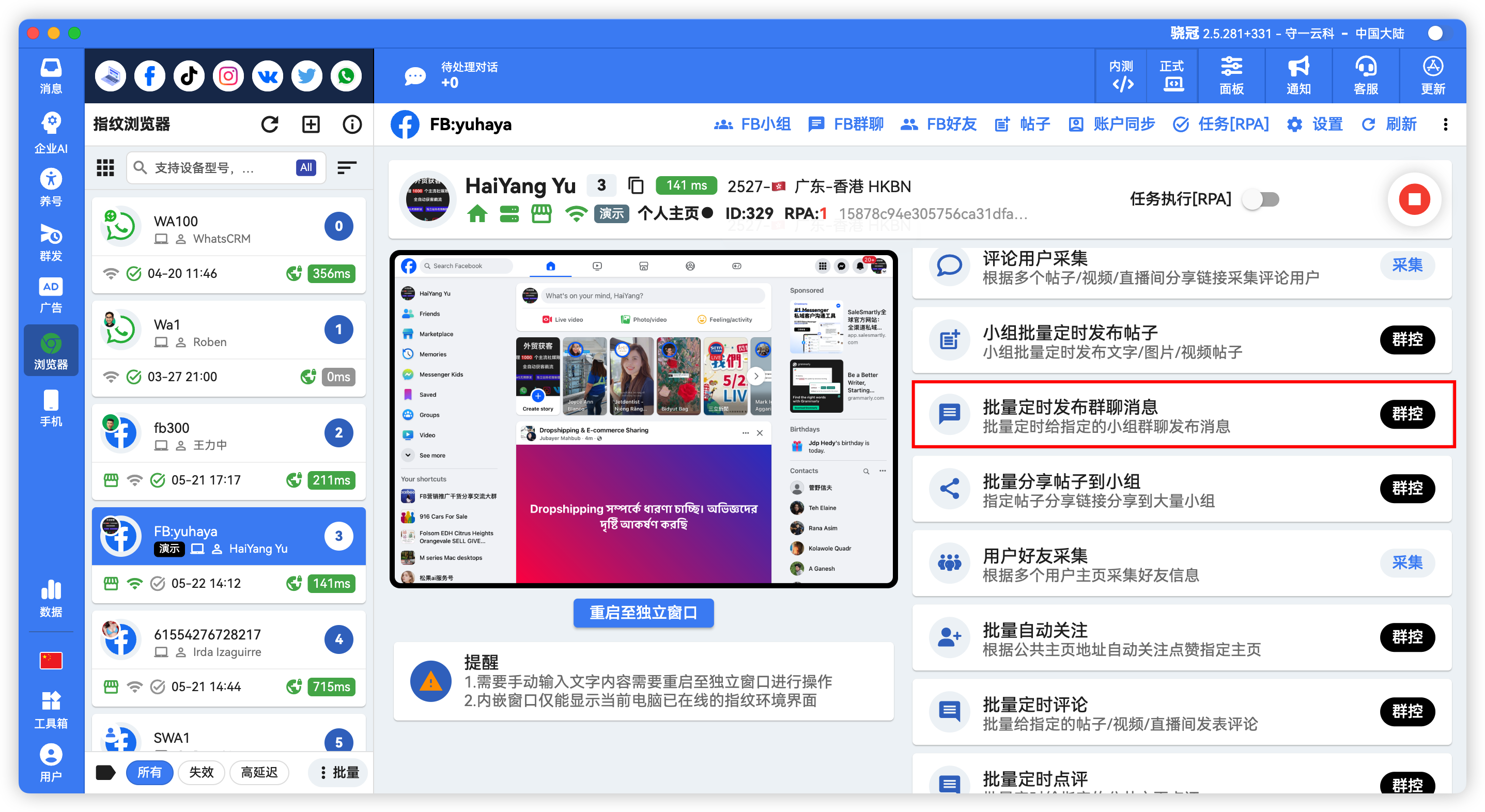
Task: Open the All dropdown in the search bar
Action: tap(305, 168)
